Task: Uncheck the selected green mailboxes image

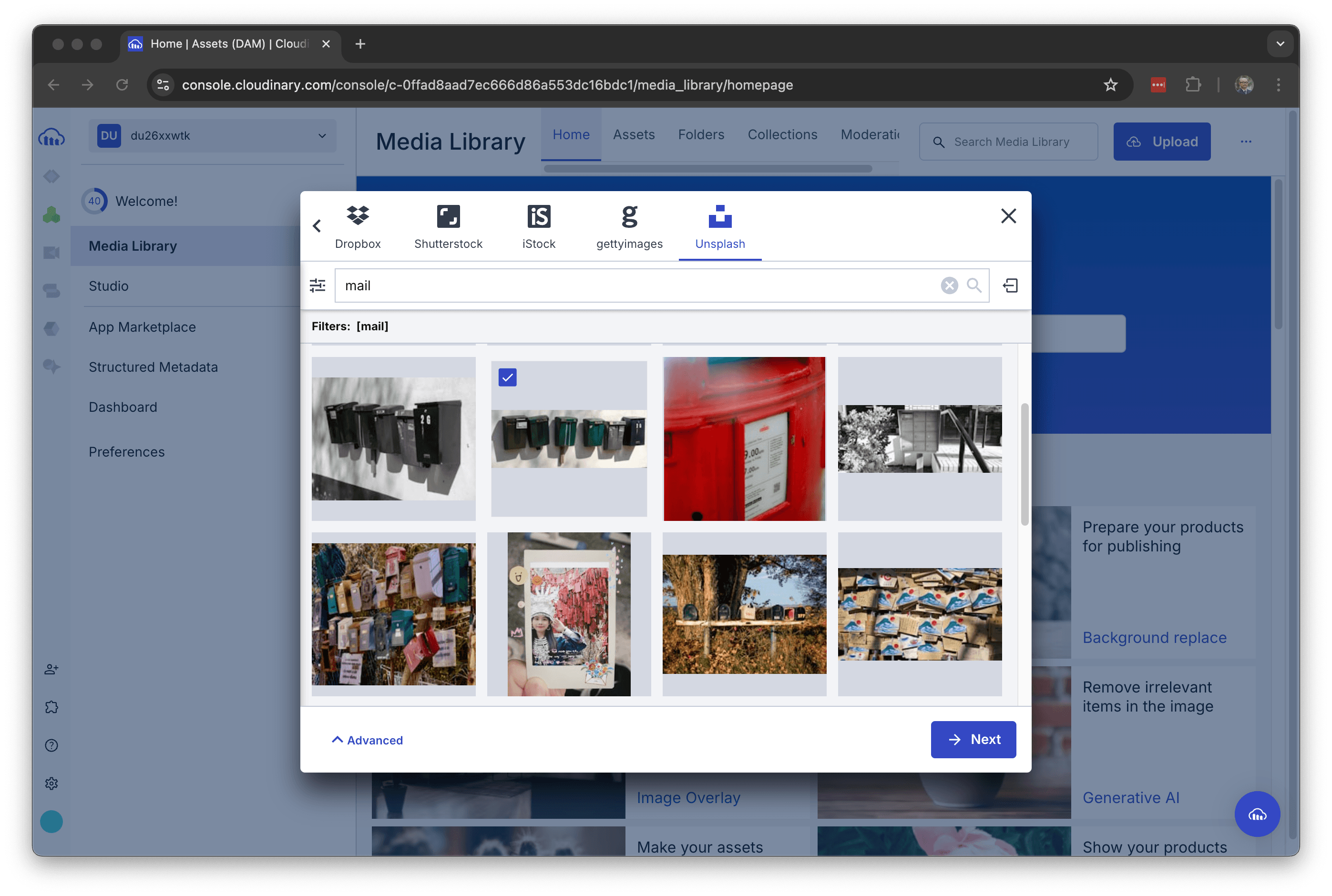Action: tap(507, 378)
